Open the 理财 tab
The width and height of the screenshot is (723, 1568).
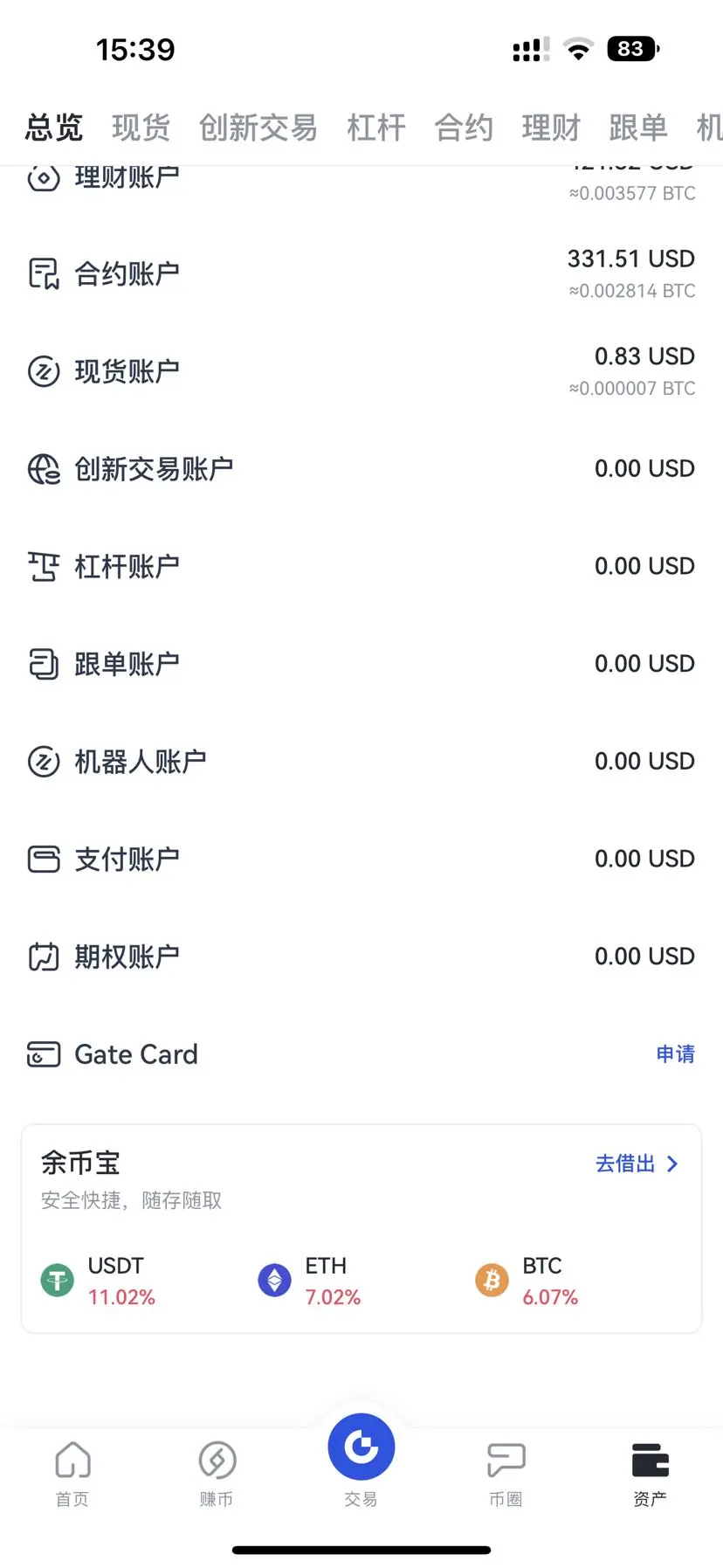click(551, 128)
